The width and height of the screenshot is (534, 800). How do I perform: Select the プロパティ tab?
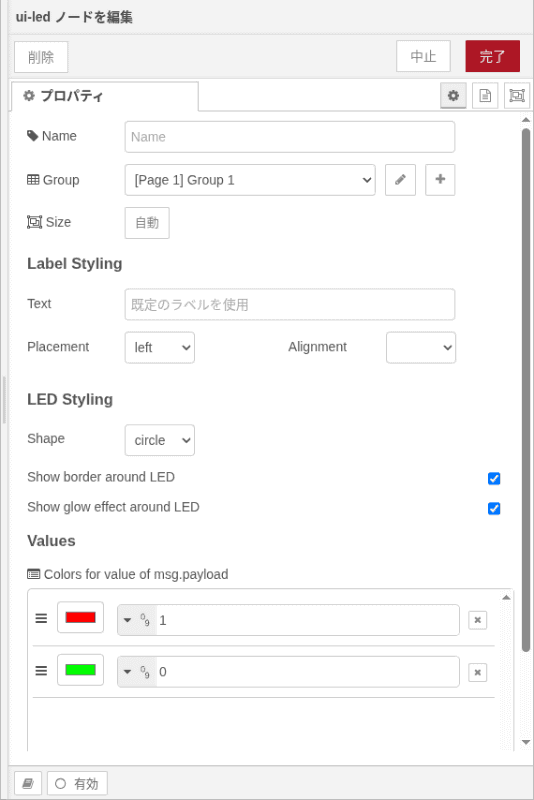point(104,96)
